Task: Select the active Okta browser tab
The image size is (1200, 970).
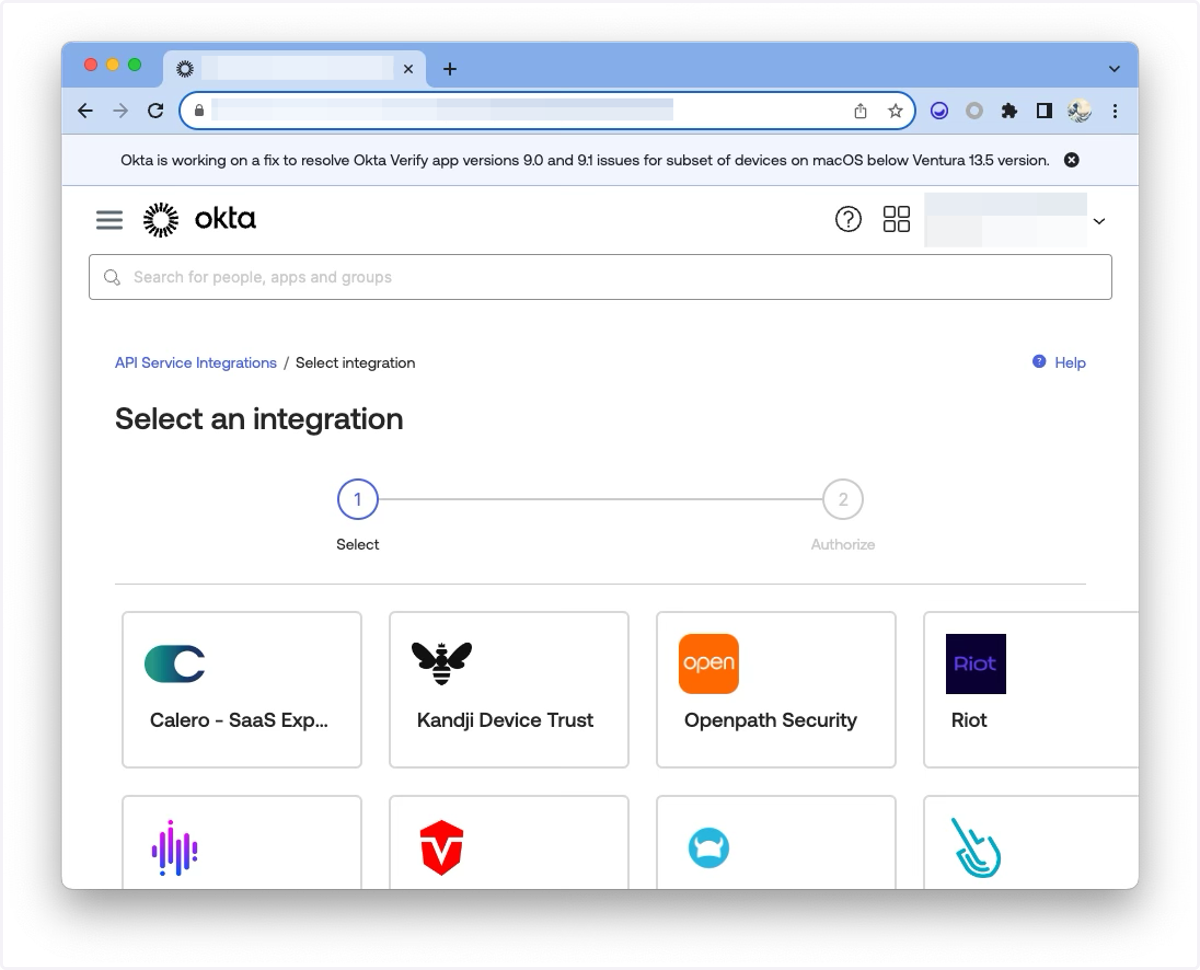Action: (294, 69)
